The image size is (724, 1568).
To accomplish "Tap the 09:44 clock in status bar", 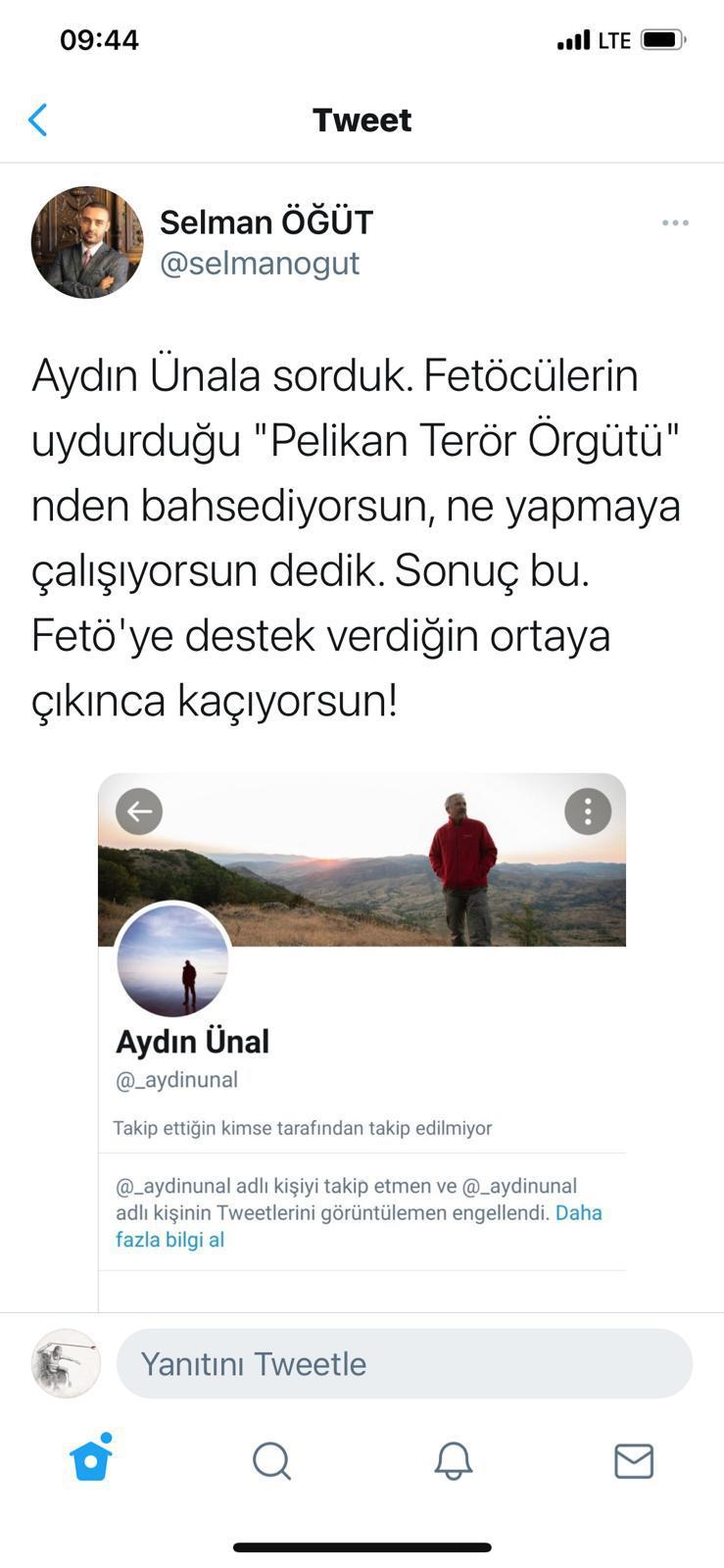I will [99, 40].
